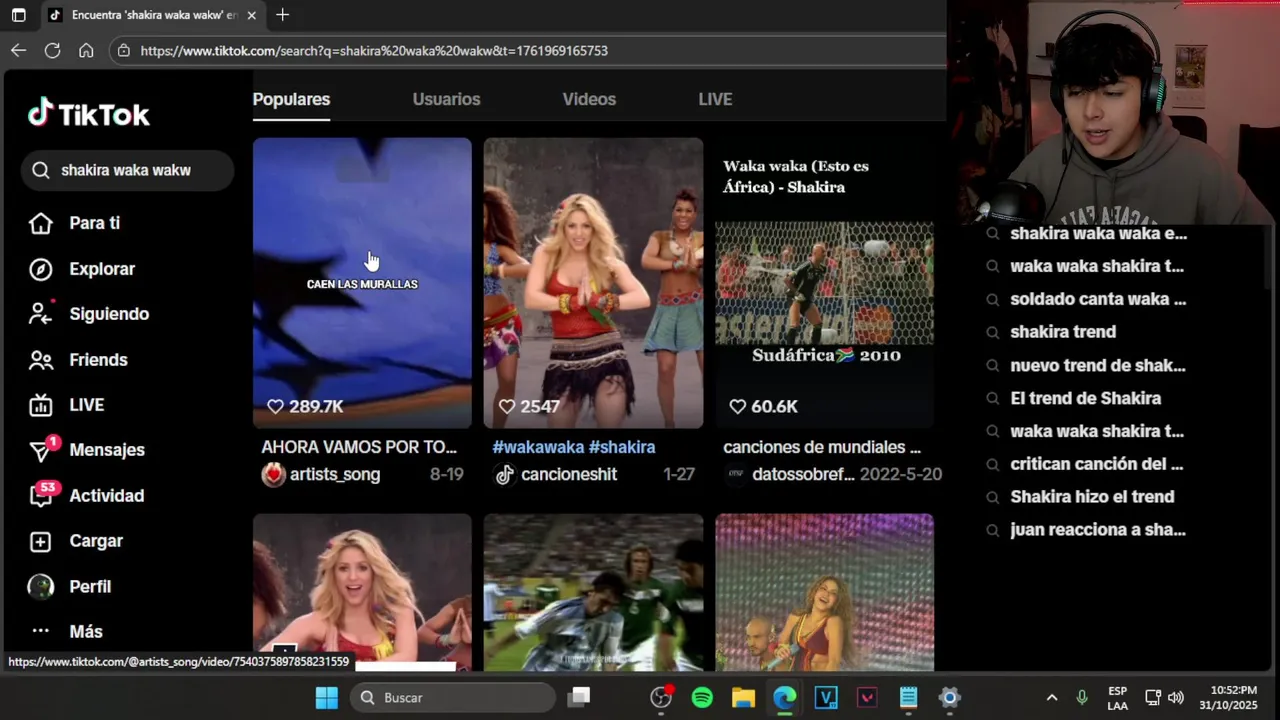The width and height of the screenshot is (1280, 720).
Task: Click the TikTok search field
Action: pos(127,170)
